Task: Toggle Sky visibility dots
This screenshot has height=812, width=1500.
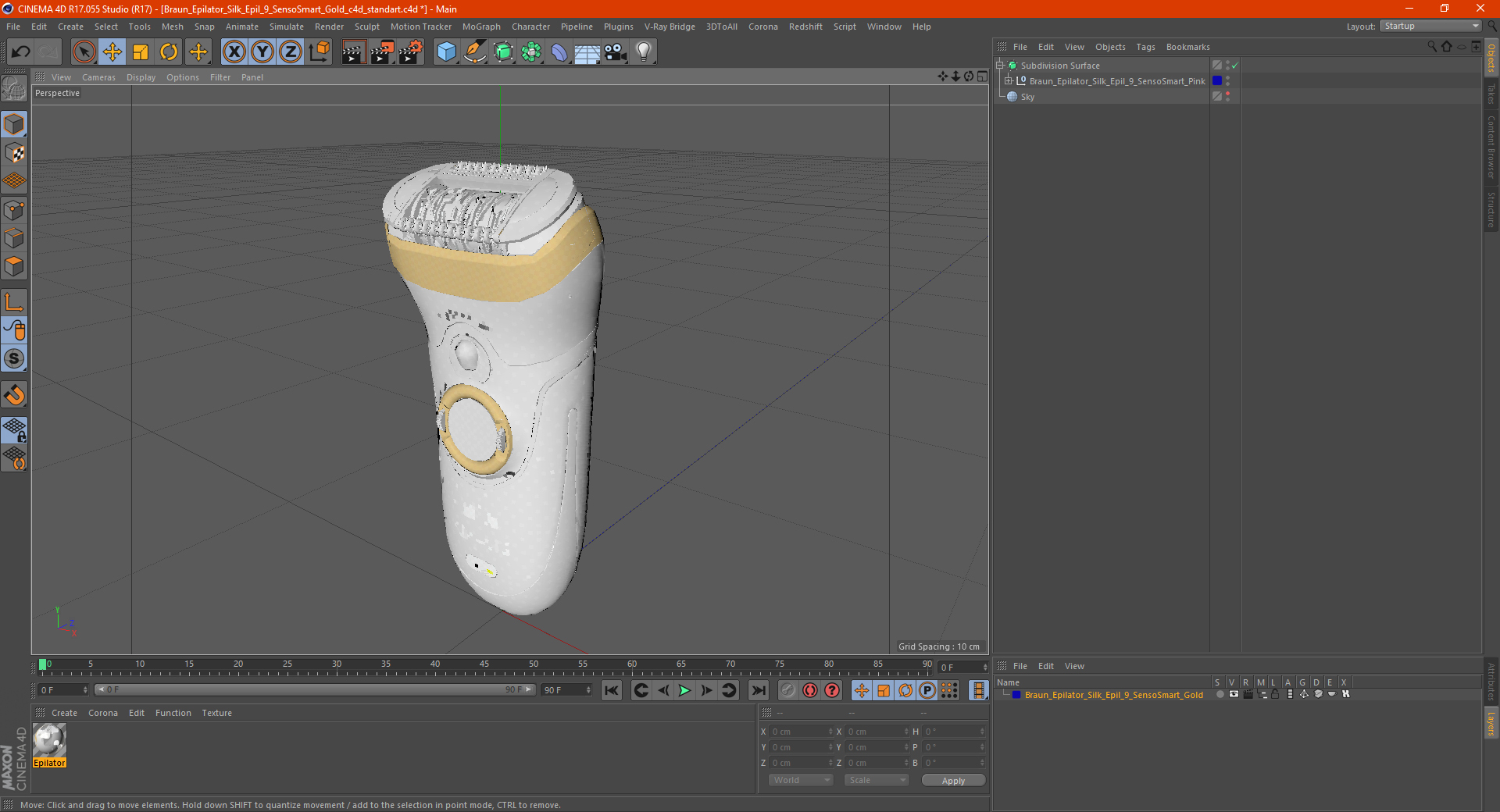Action: [x=1227, y=97]
